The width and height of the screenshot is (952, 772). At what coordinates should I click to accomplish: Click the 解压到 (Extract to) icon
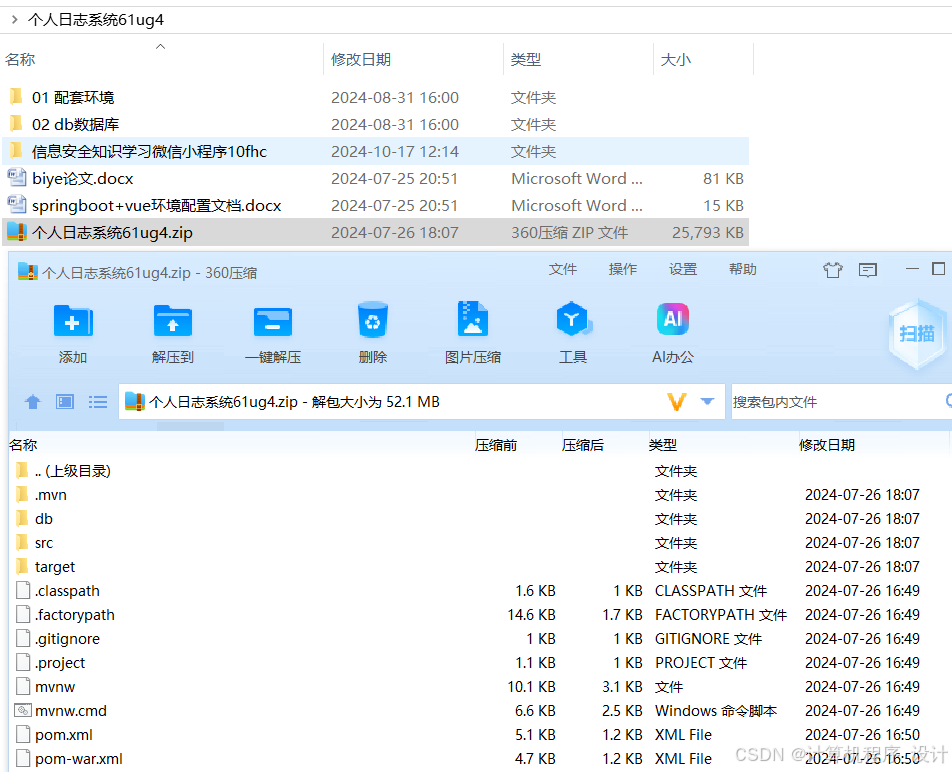[172, 330]
